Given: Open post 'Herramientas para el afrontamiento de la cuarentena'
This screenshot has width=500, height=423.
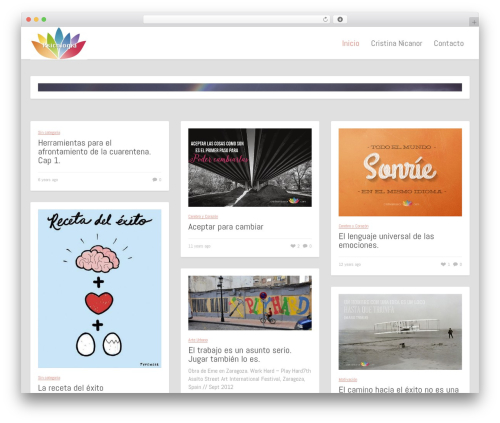Looking at the screenshot, I should 94,152.
